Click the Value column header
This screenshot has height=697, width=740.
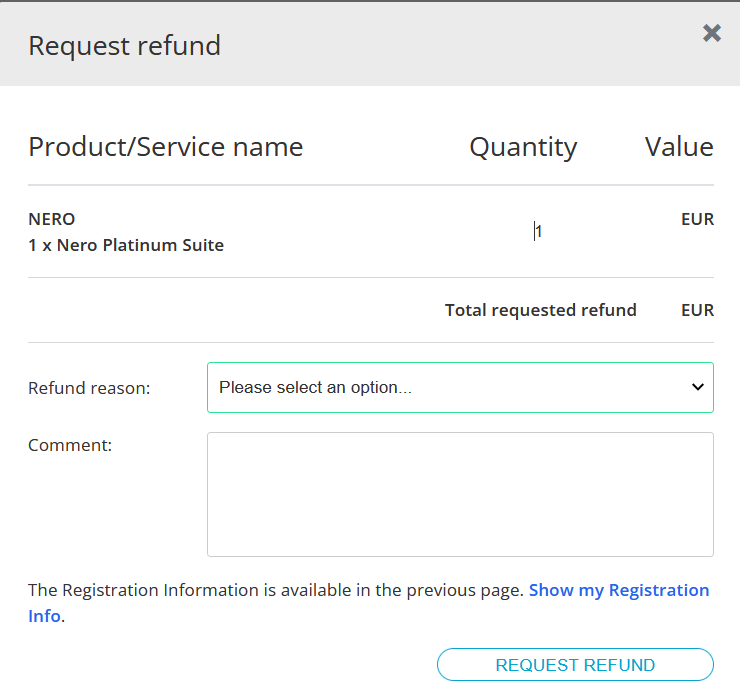(679, 147)
